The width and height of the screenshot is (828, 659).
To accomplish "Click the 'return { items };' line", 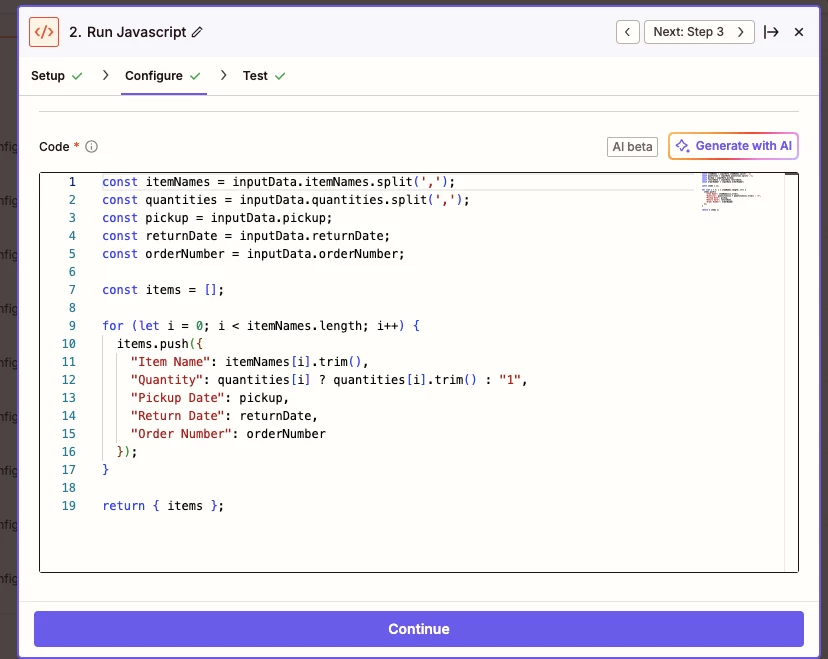I will (163, 505).
